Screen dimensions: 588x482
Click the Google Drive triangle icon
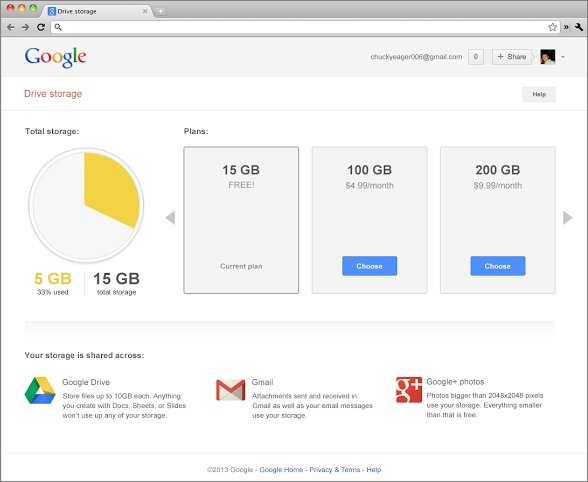40,390
